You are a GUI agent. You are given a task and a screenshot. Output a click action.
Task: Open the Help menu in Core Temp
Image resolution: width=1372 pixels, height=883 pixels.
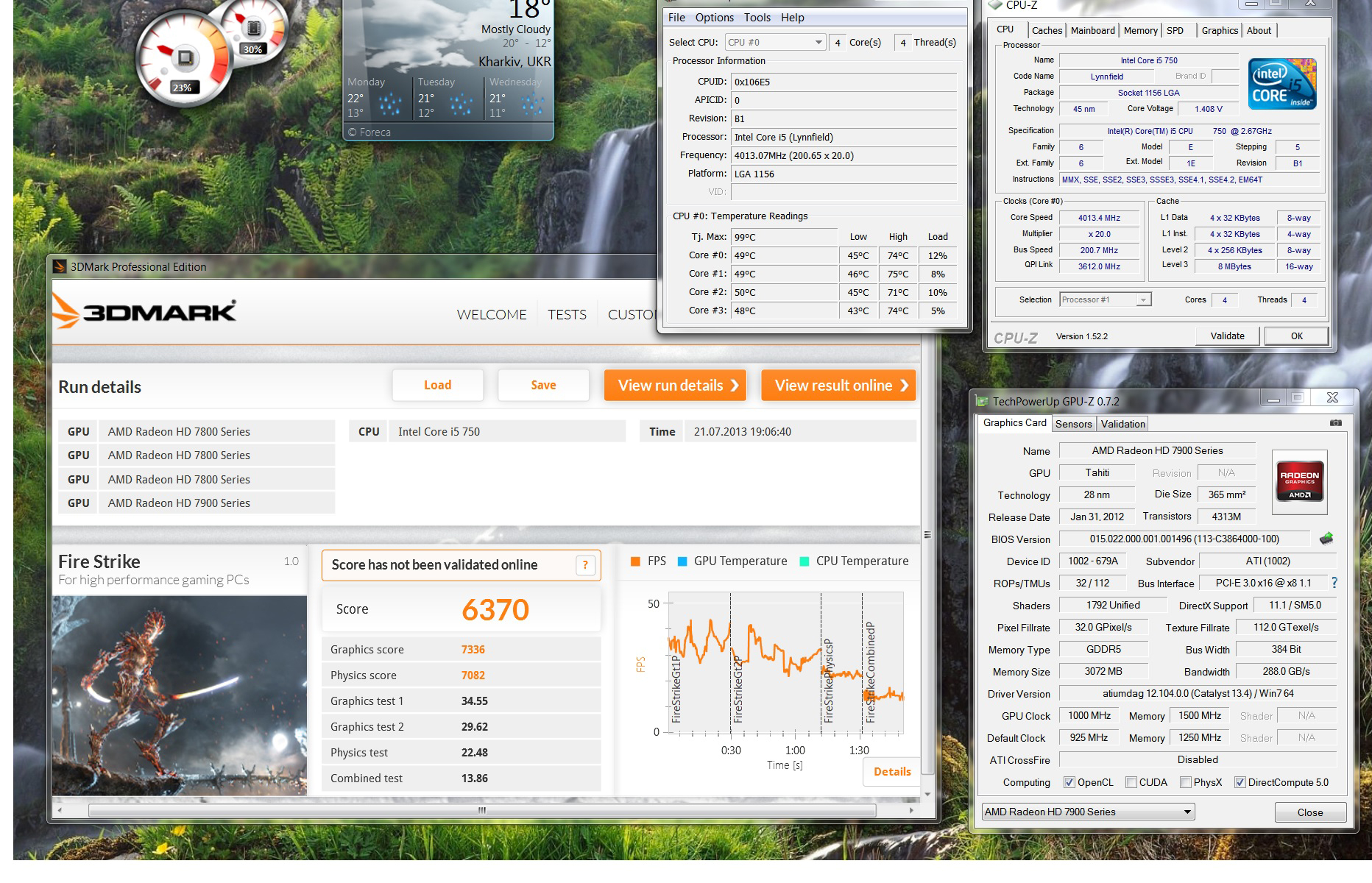coord(793,18)
